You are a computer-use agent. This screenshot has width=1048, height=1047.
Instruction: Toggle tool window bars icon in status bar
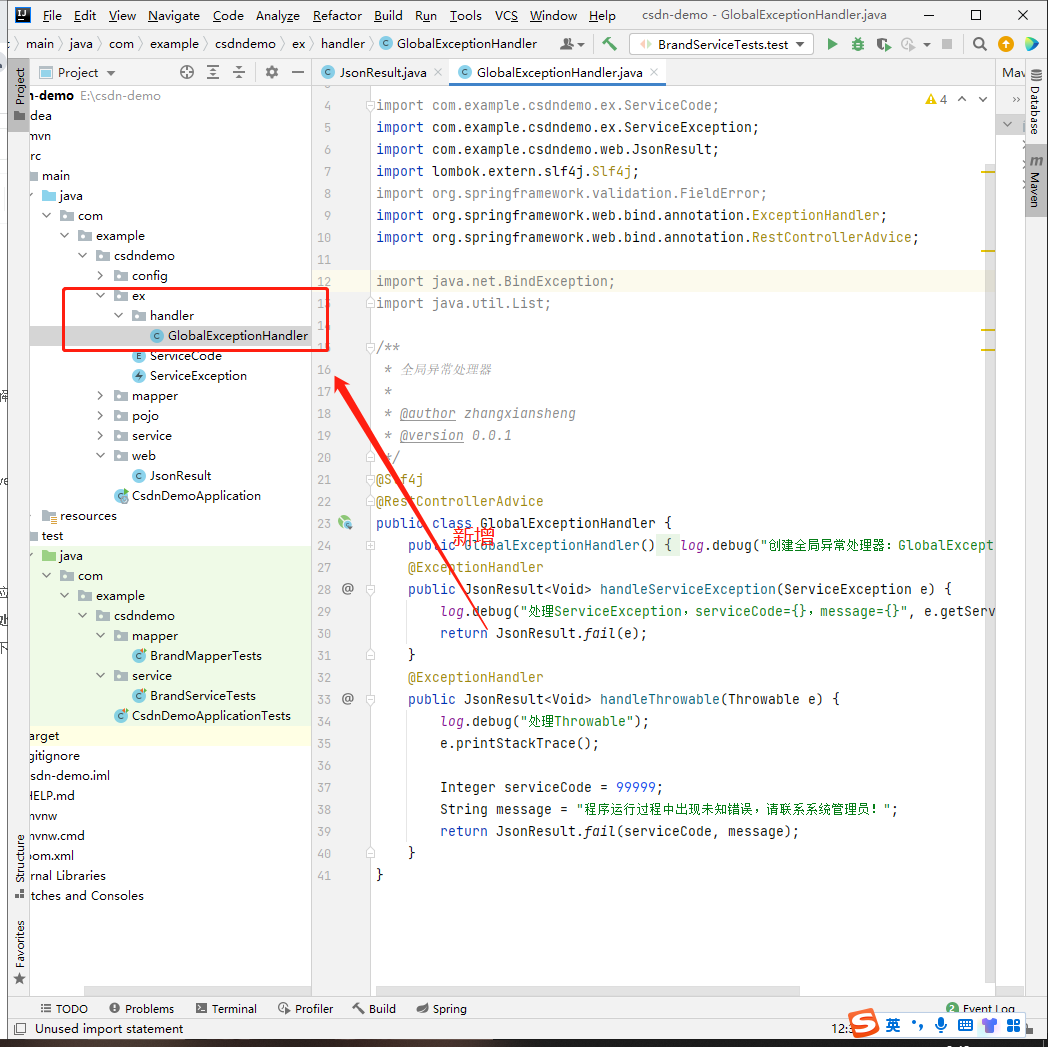(20, 1028)
